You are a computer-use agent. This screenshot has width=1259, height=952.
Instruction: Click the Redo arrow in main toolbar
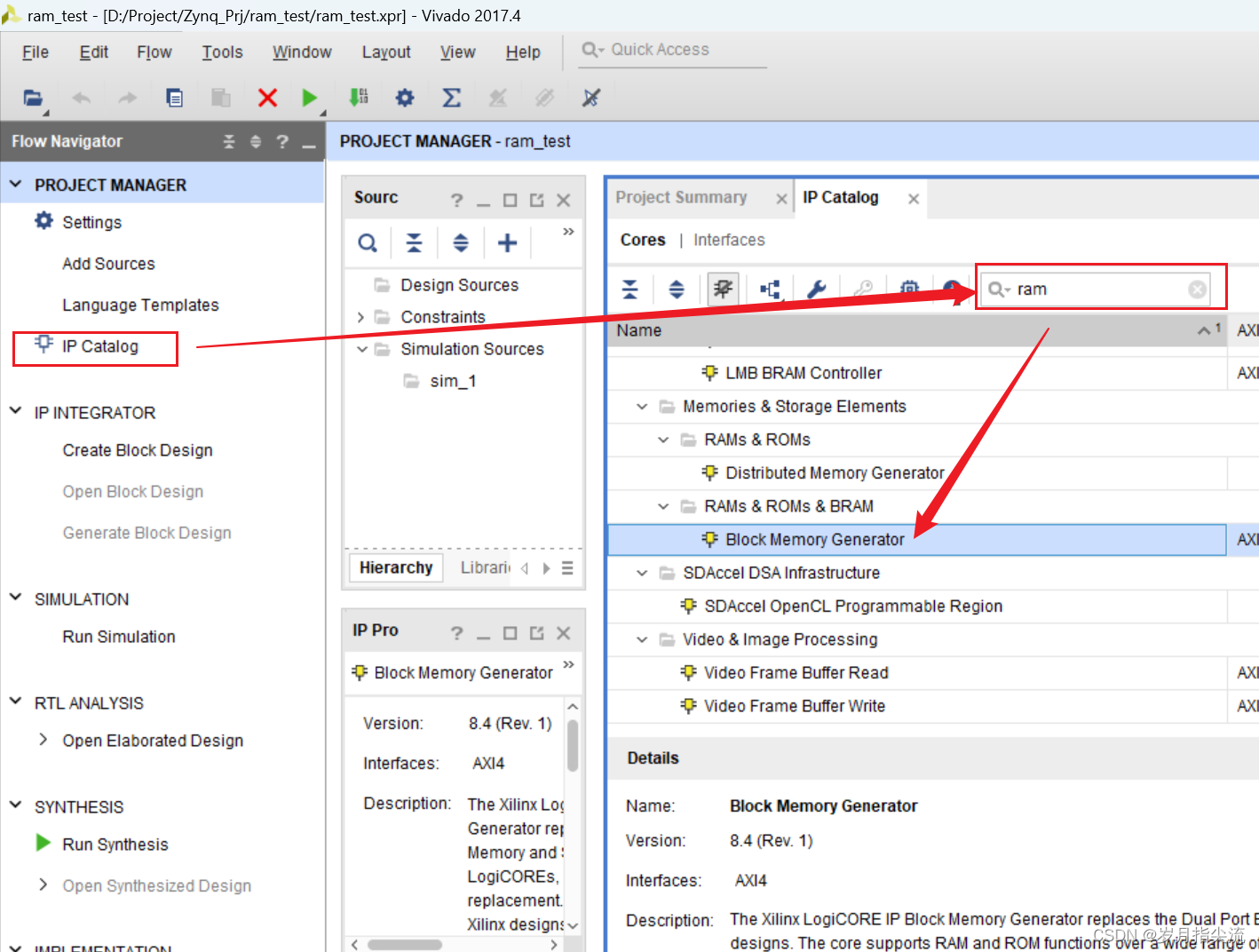point(128,98)
